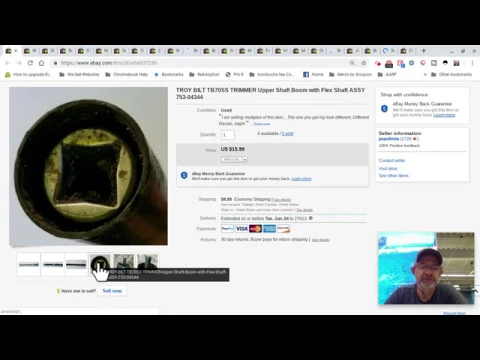Open the AARP bookmark folder
Image resolution: width=480 pixels, height=360 pixels.
click(387, 74)
